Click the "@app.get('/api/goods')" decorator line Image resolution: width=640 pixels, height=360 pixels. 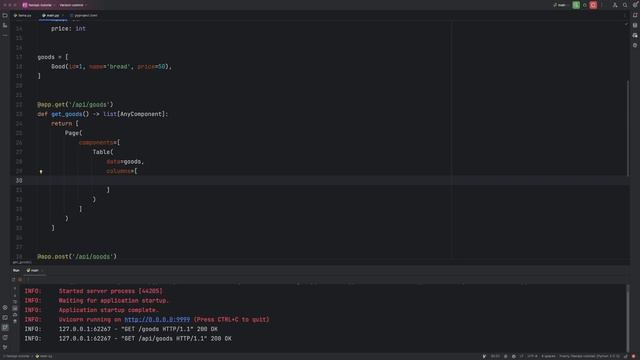[x=75, y=104]
